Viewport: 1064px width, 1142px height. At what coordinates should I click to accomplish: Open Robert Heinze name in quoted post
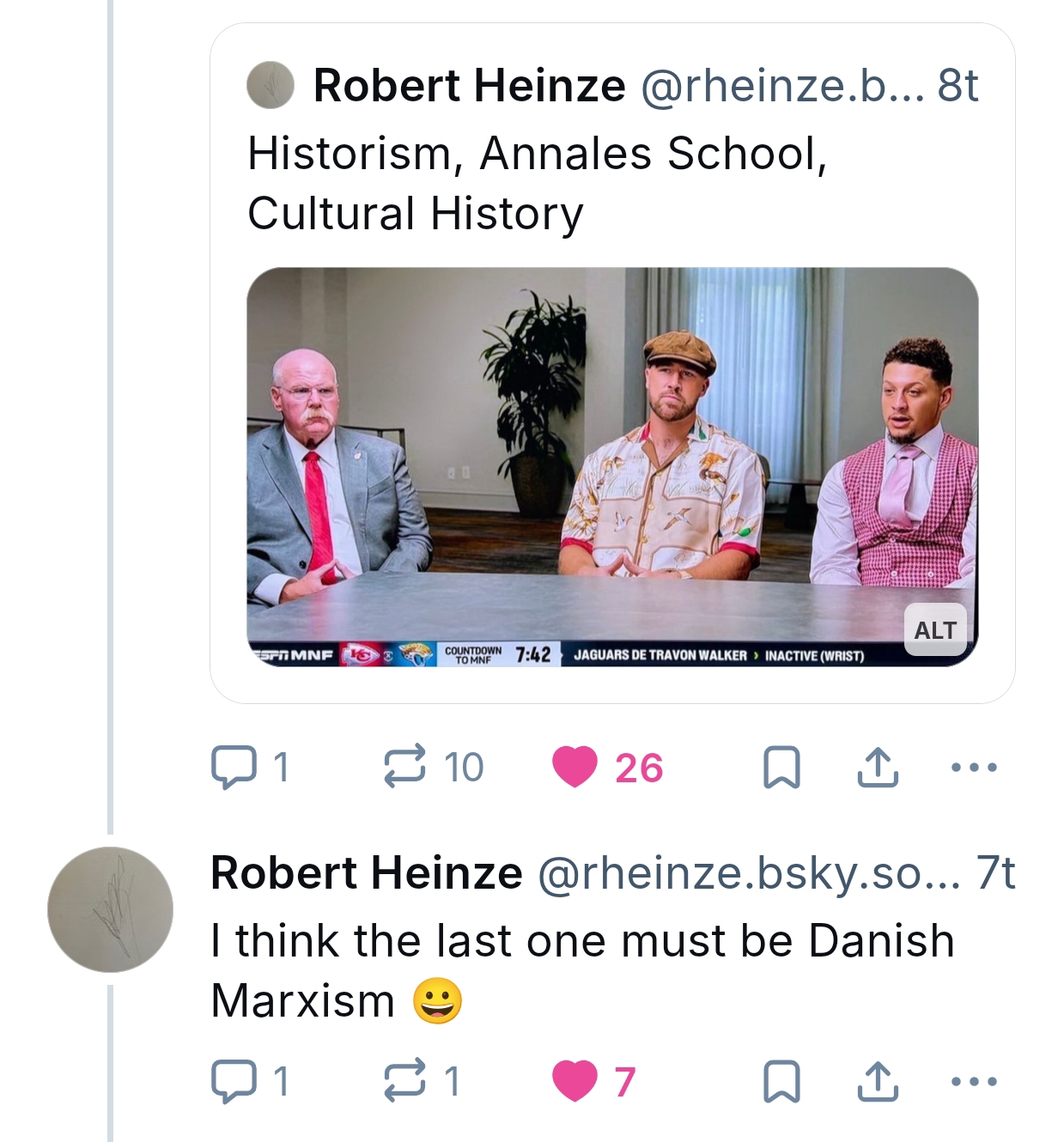click(x=469, y=85)
